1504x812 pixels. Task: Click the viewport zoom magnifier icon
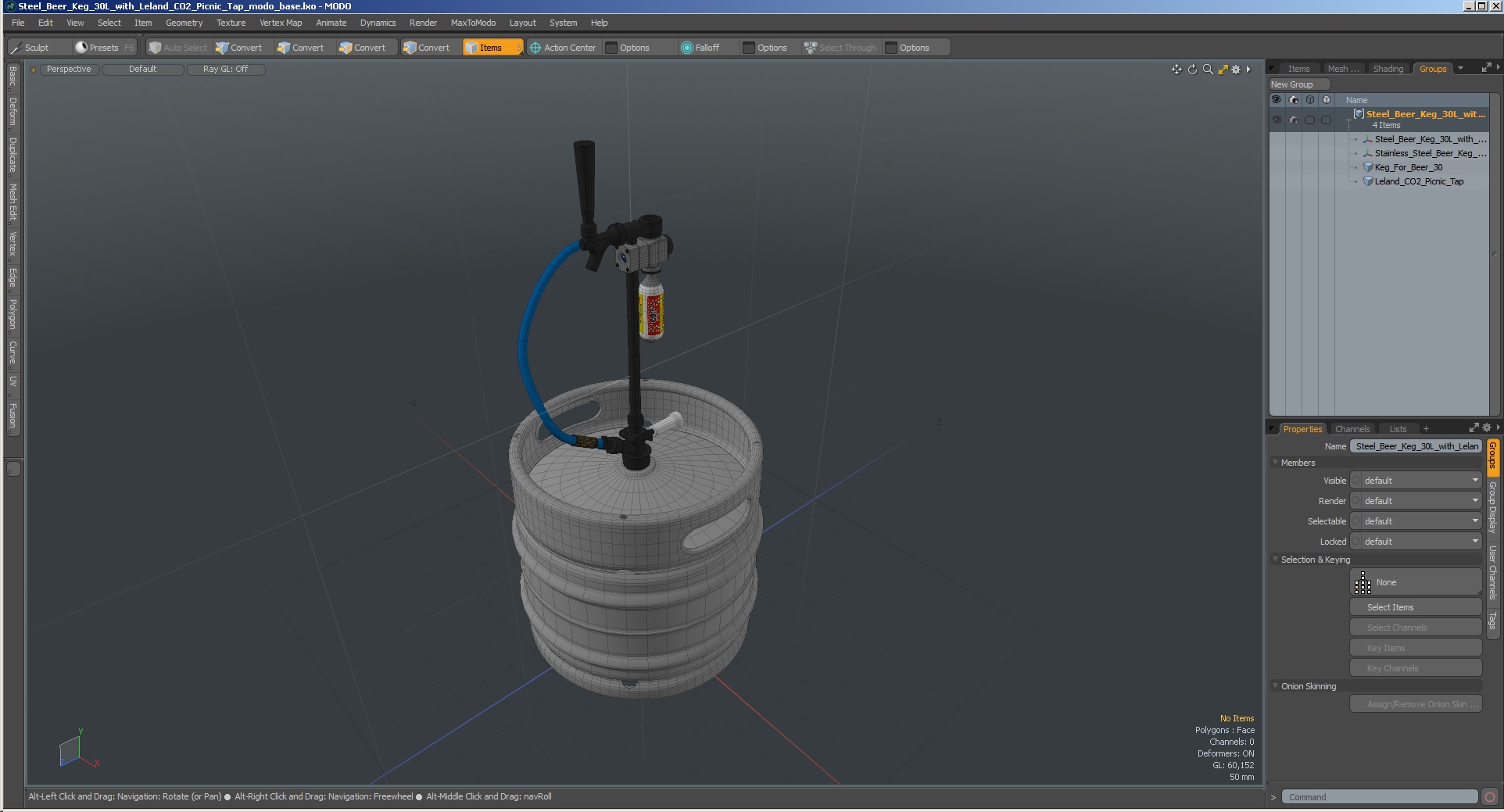1208,70
